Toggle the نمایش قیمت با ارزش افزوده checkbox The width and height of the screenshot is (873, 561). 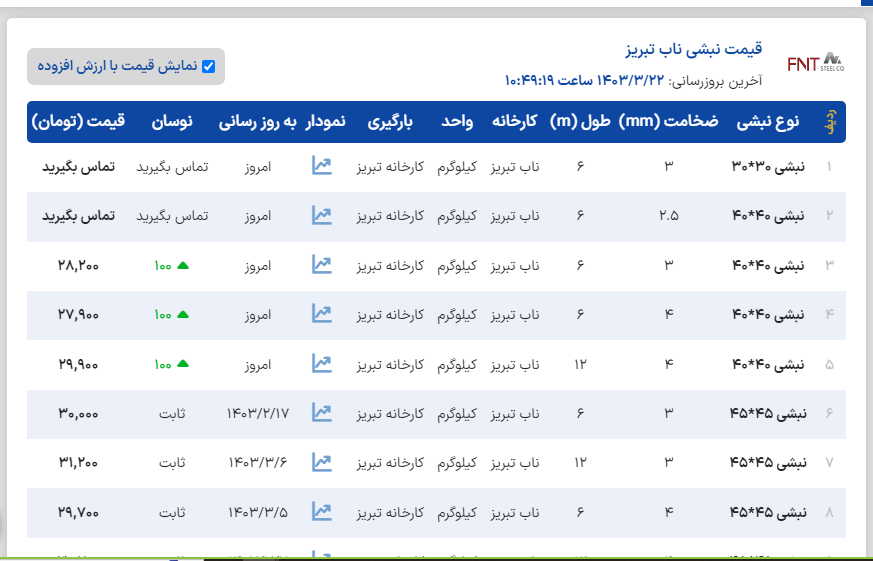[208, 67]
